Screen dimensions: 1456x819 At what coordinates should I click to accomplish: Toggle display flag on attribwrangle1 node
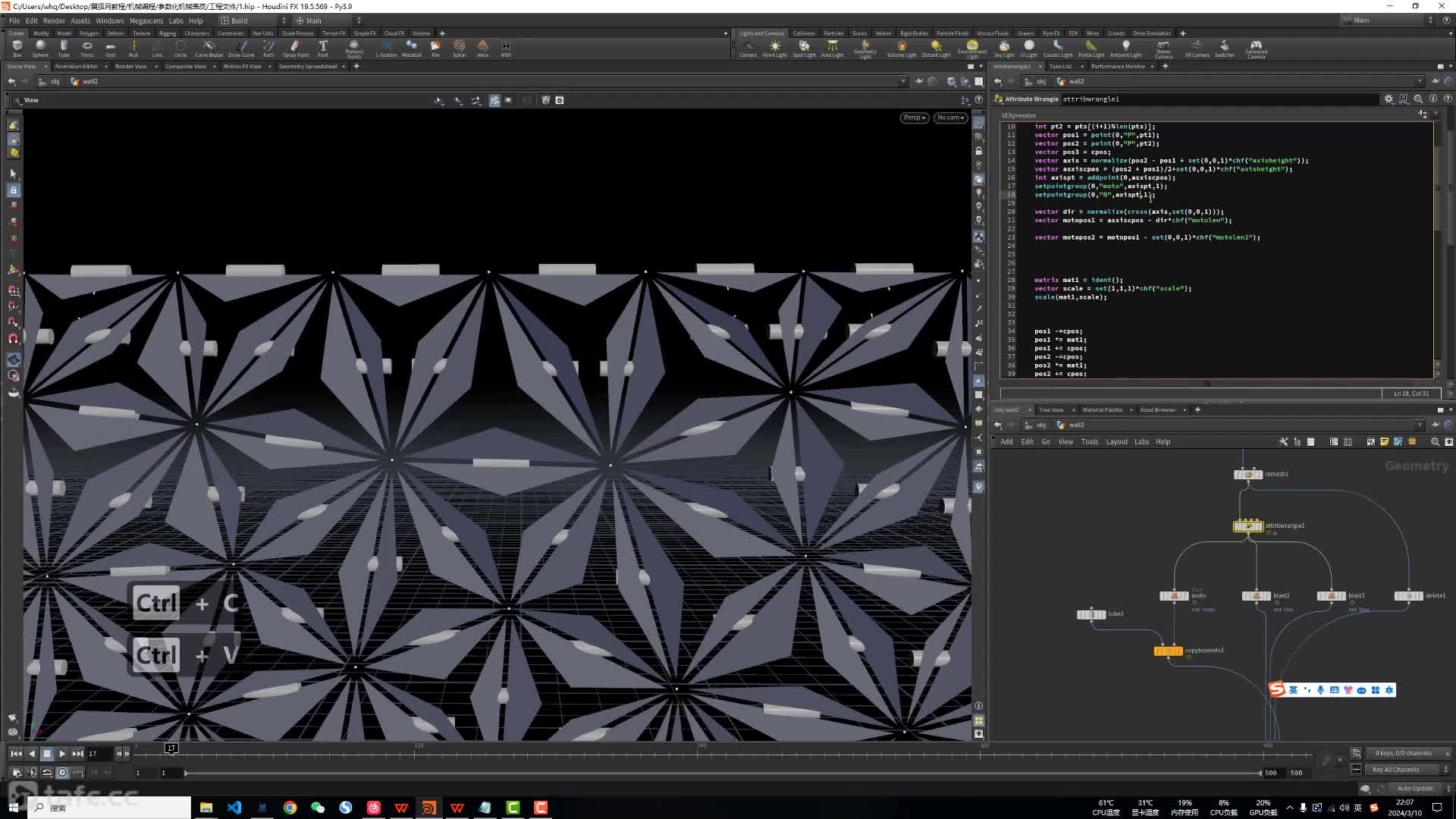[1260, 526]
